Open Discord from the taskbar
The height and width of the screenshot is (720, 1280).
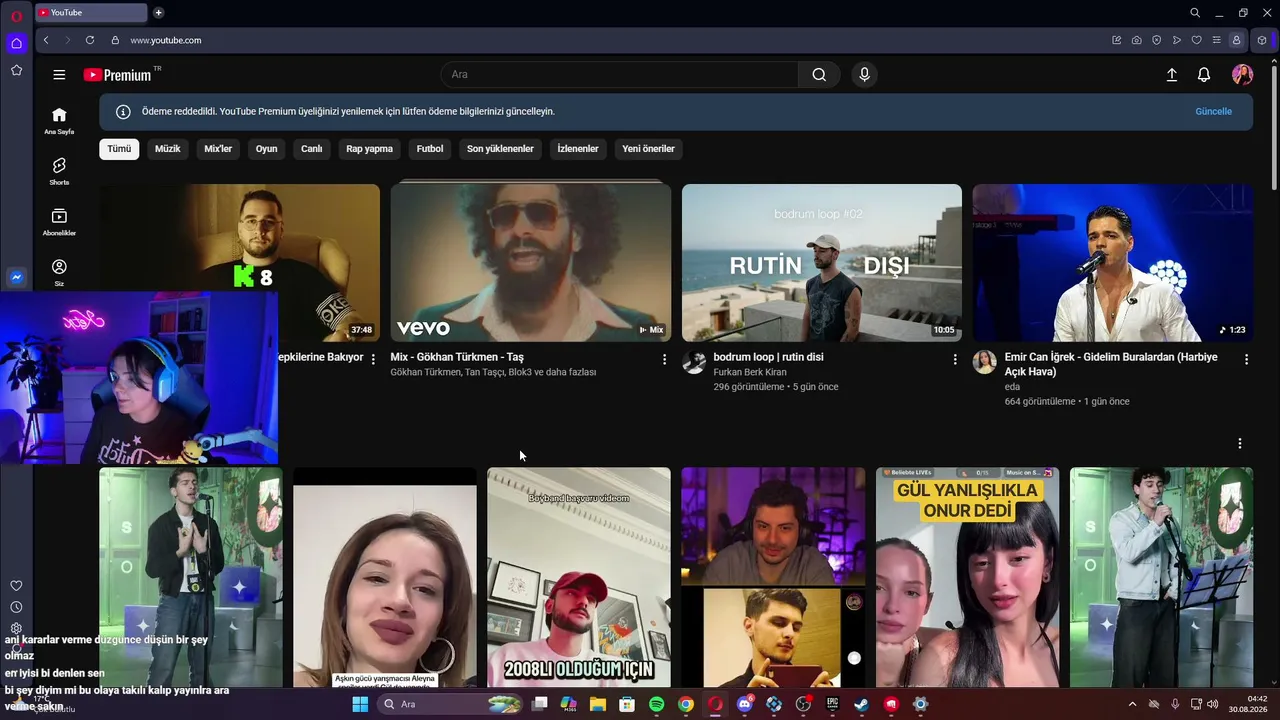[744, 704]
